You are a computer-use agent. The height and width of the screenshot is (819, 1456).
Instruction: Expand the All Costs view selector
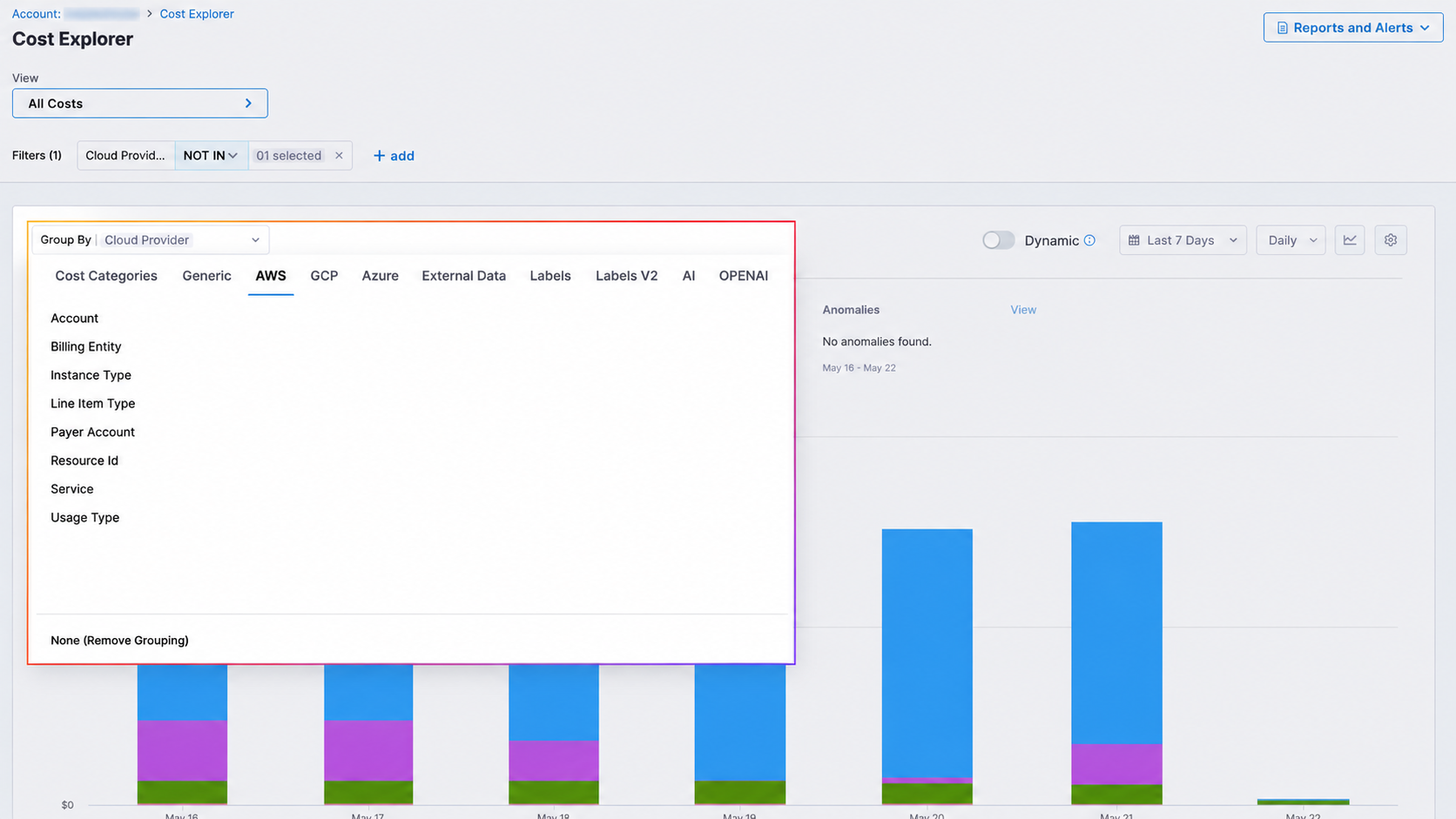(140, 104)
